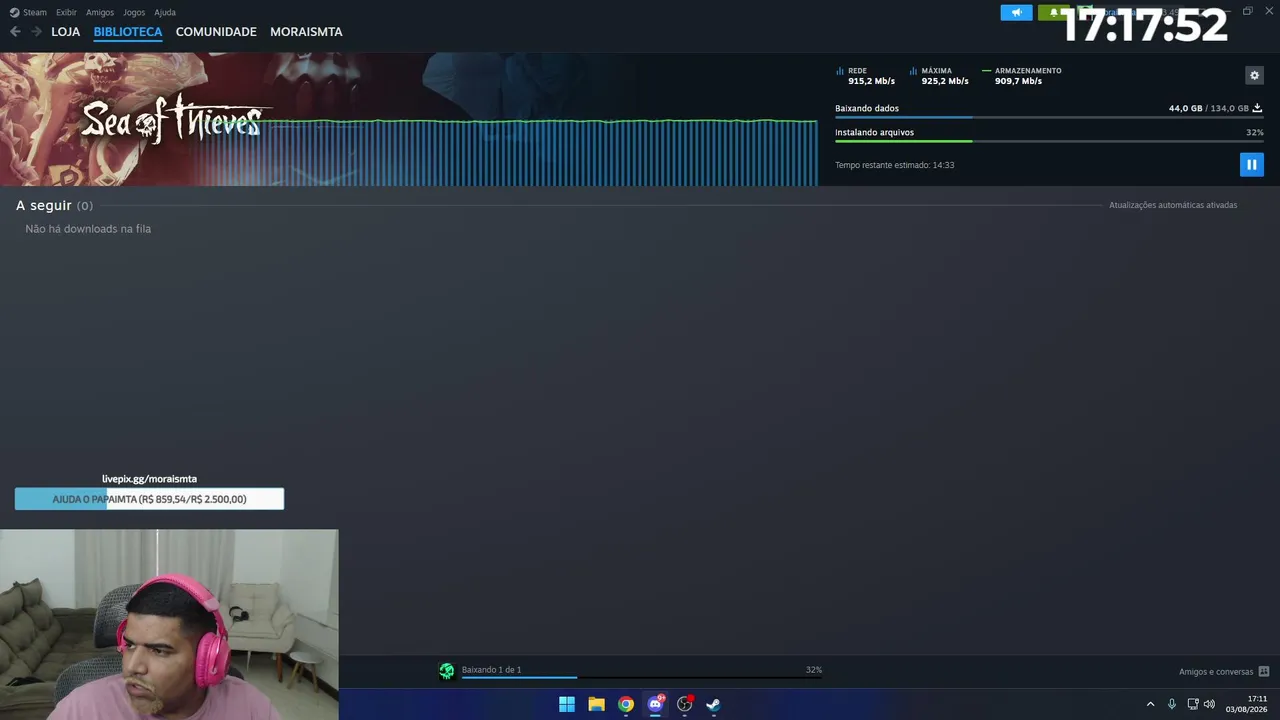Click the Steam icon in the taskbar
The image size is (1280, 720).
[x=713, y=704]
